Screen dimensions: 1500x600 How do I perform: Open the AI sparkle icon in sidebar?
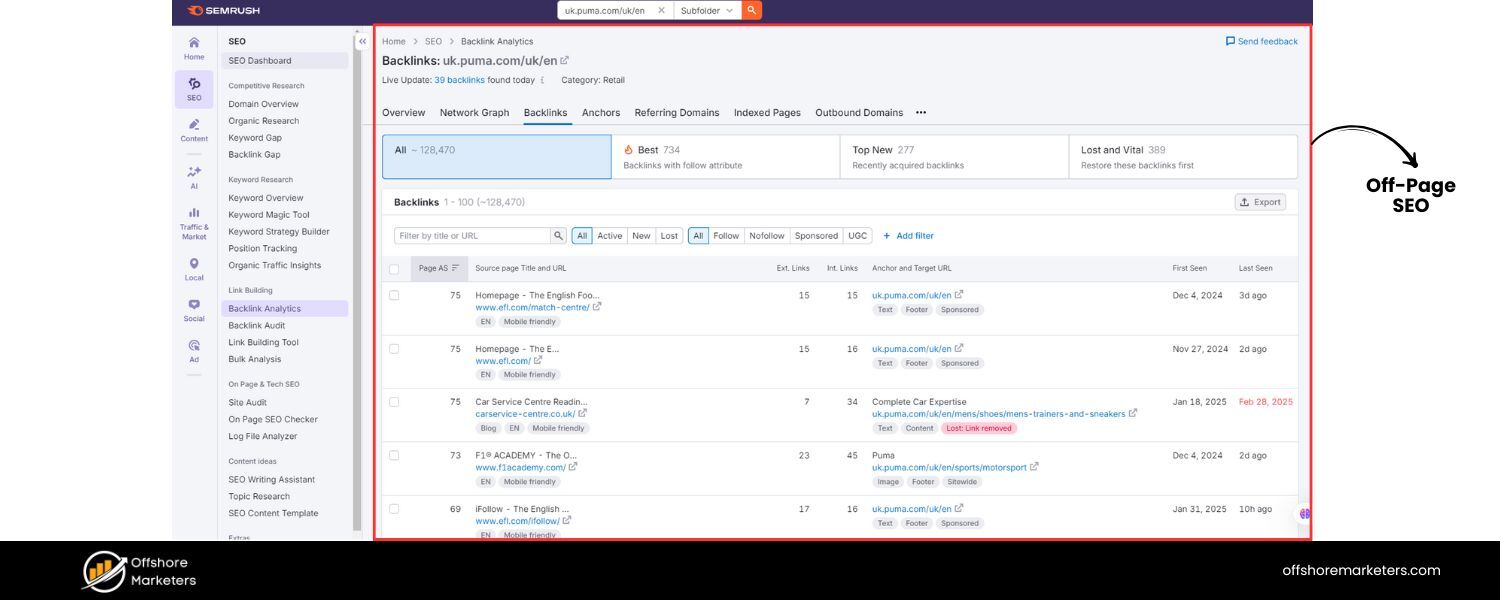coord(194,176)
